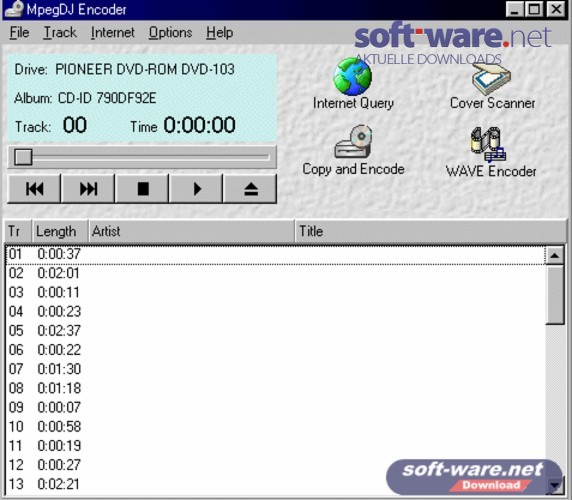The height and width of the screenshot is (500, 572).
Task: Open the Internet Query globe icon
Action: pyautogui.click(x=353, y=77)
